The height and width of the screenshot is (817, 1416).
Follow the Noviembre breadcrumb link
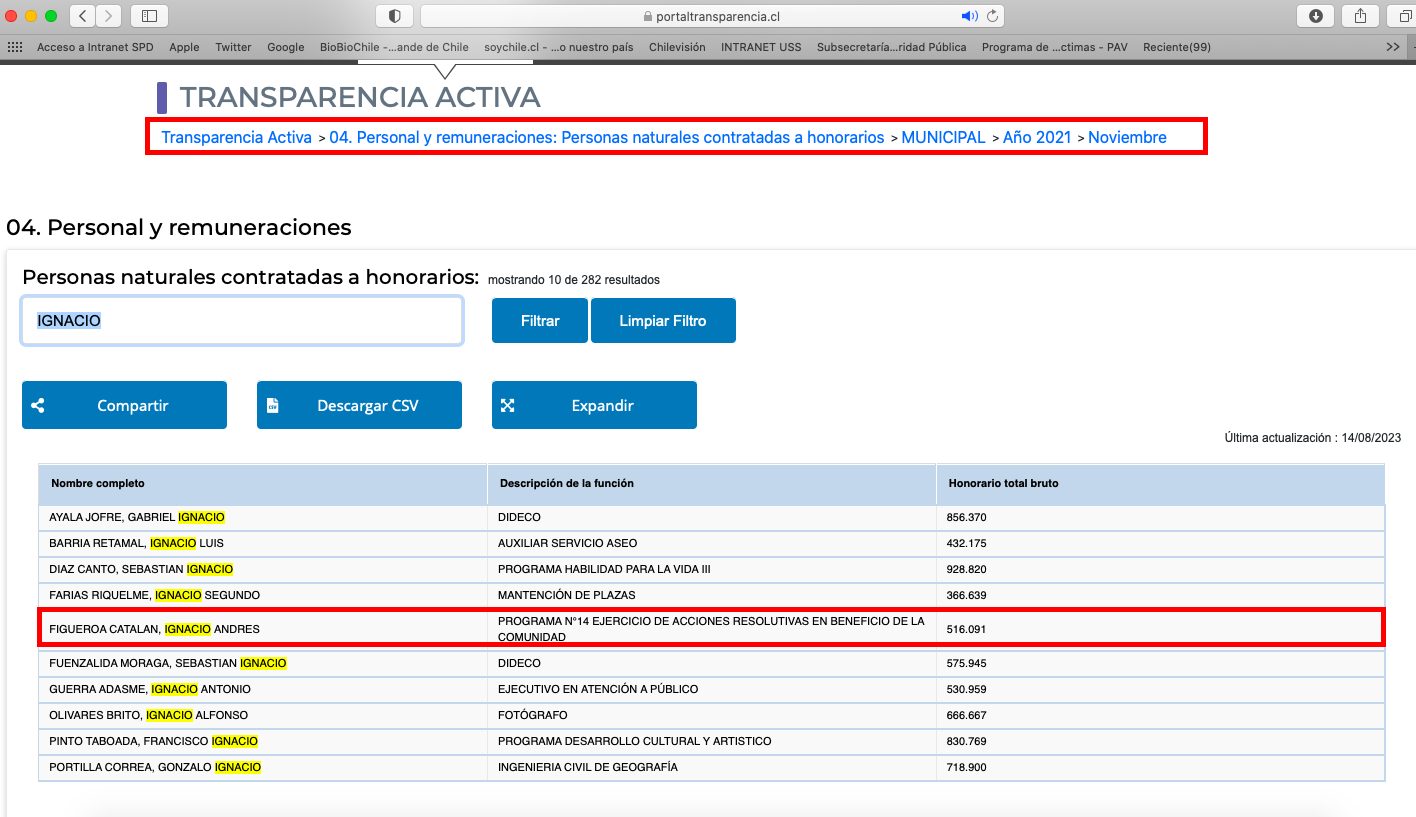coord(1127,137)
